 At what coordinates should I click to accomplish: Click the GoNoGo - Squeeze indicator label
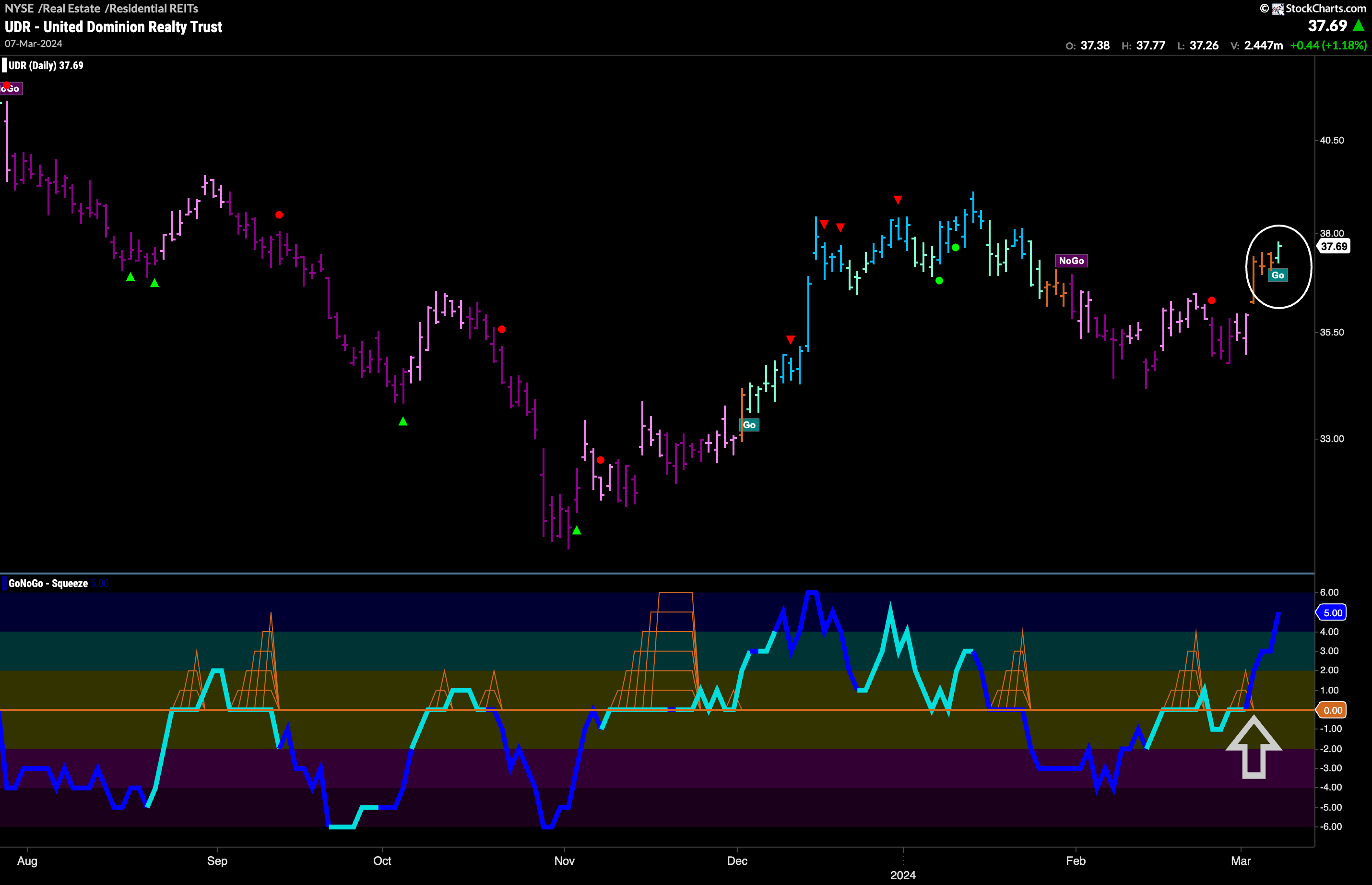tap(48, 583)
